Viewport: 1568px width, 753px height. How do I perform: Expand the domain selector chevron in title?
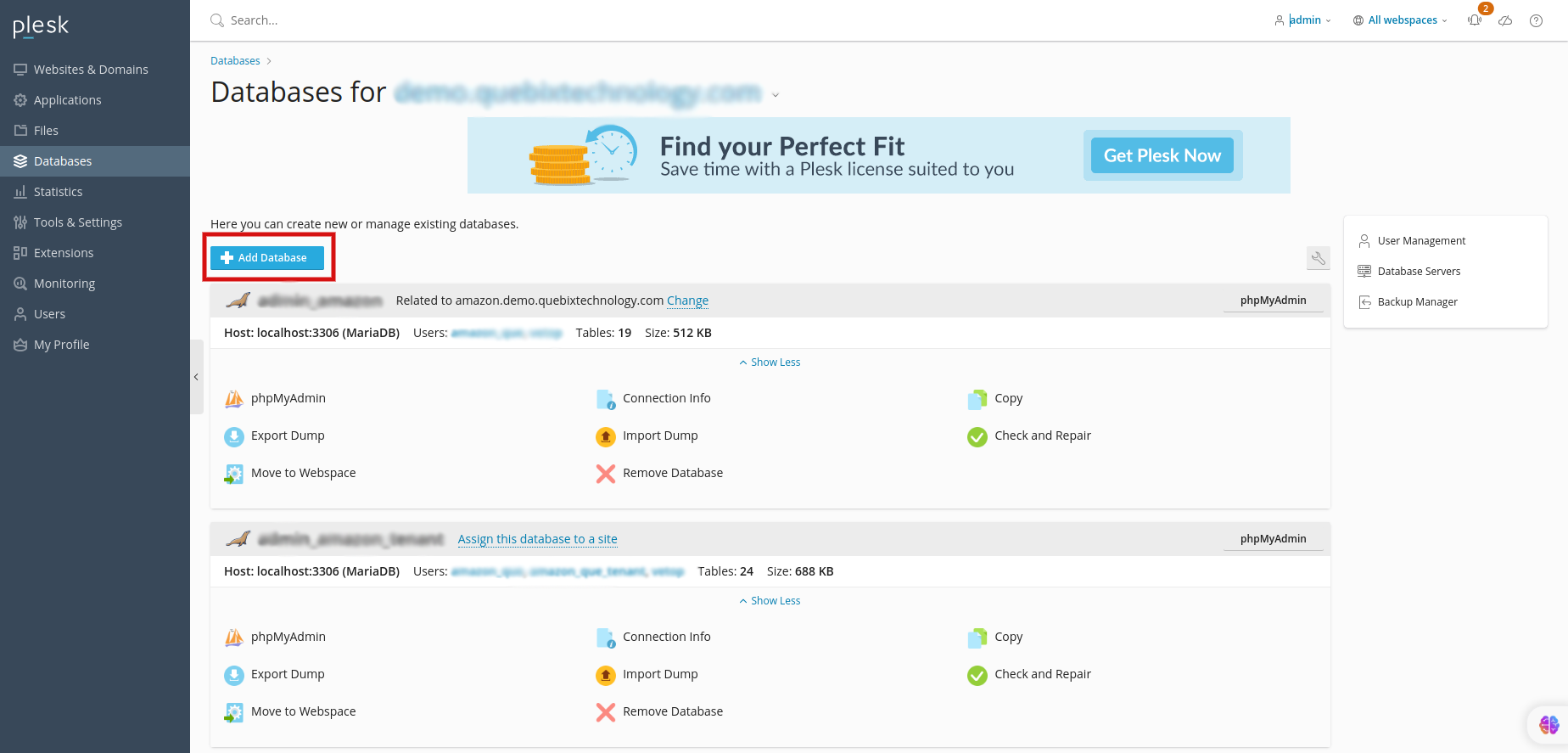coord(776,95)
